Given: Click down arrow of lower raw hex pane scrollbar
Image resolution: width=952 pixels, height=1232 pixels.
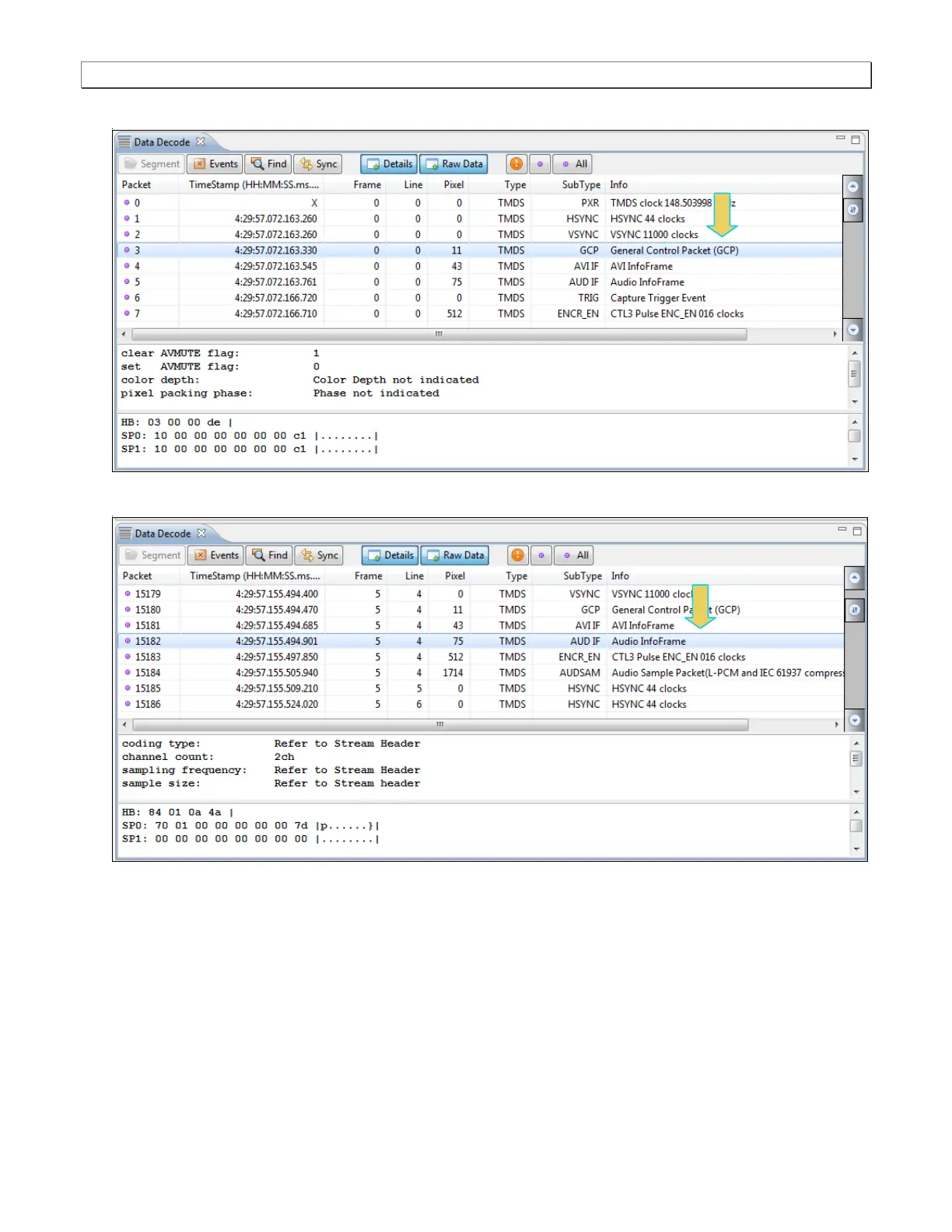Looking at the screenshot, I should pos(856,849).
